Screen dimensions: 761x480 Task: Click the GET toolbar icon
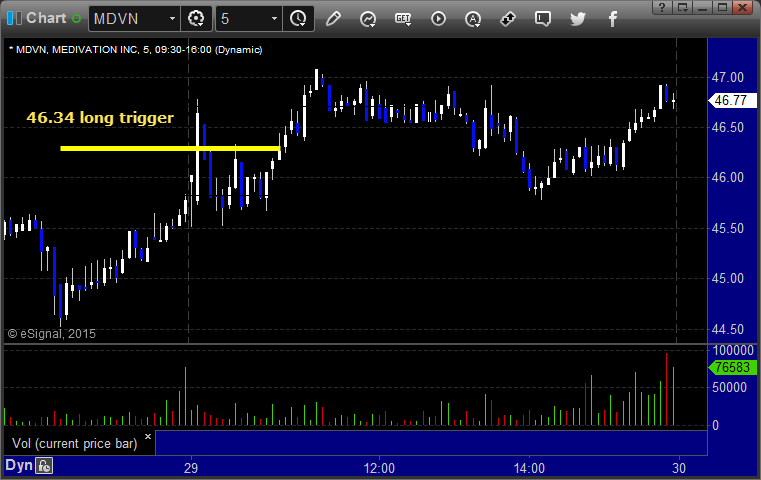click(403, 19)
